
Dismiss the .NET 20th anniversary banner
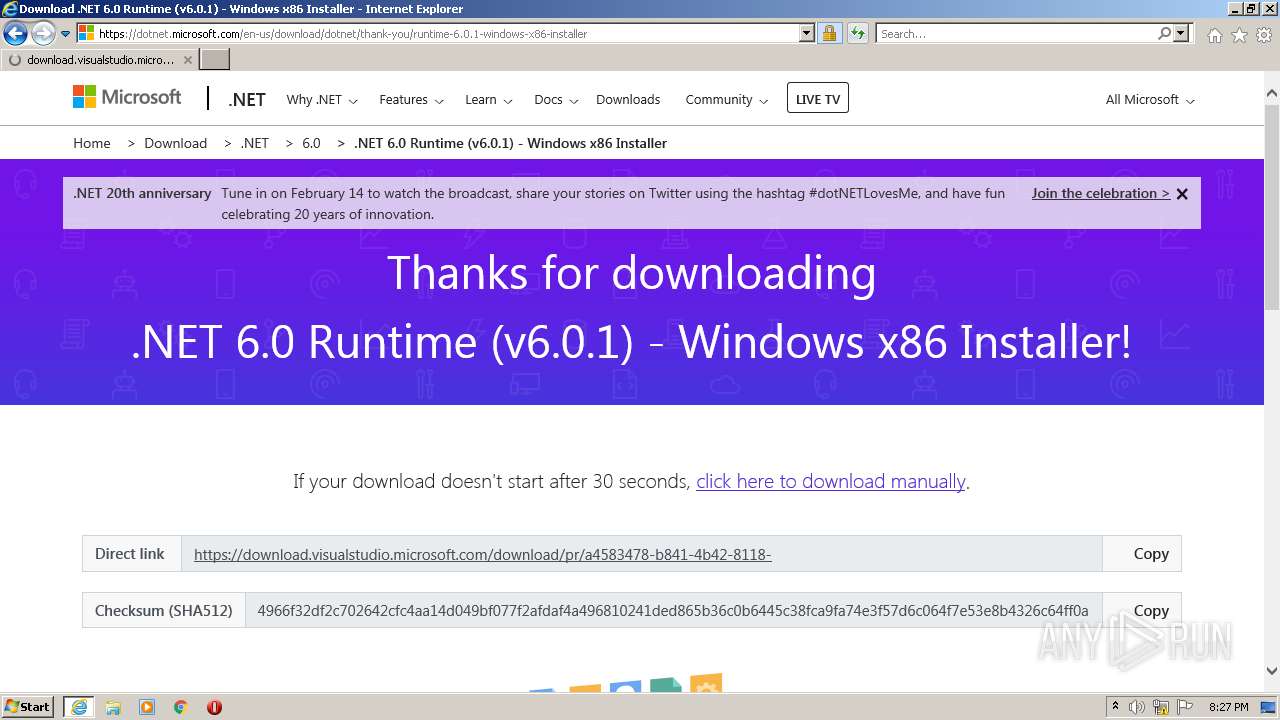pos(1182,194)
